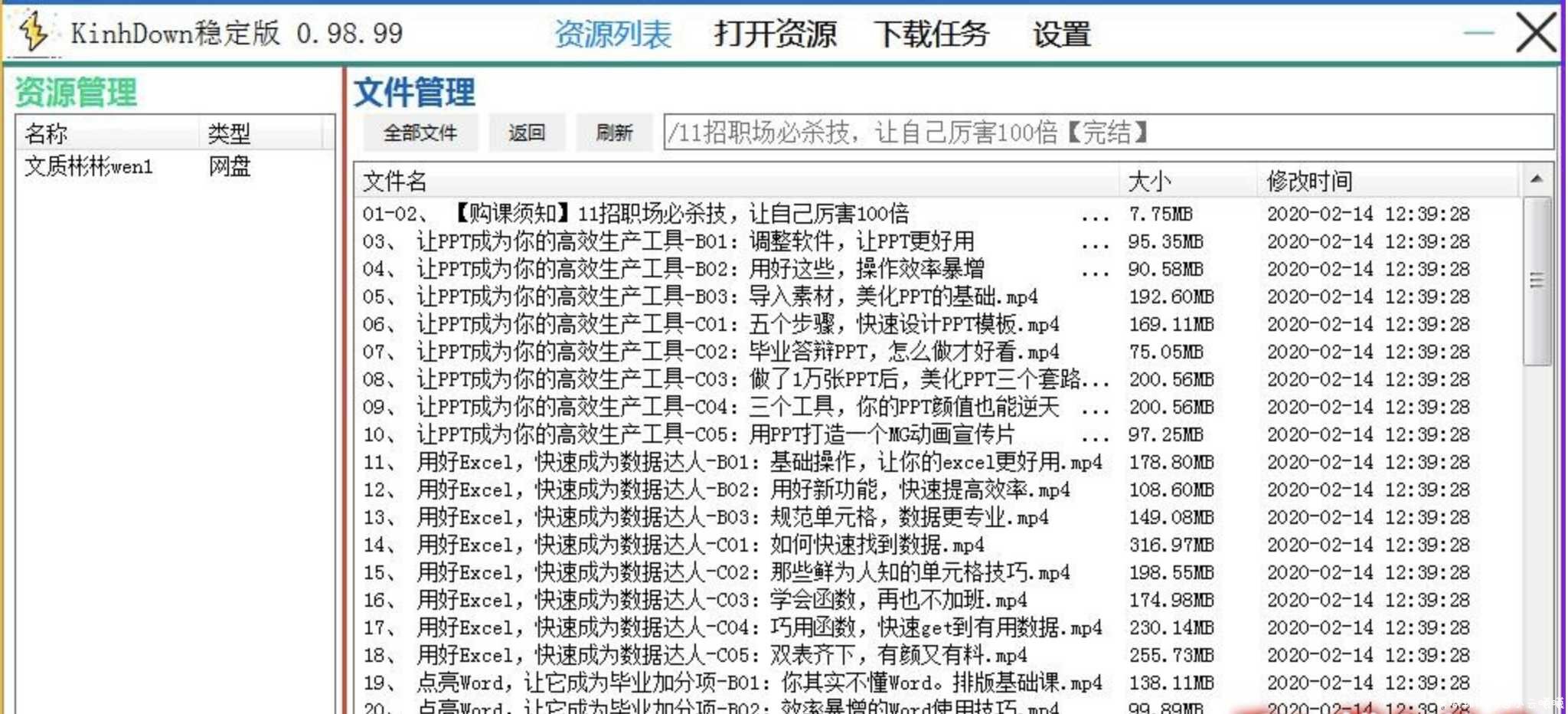1568x714 pixels.
Task: Select file 18、C05：双表齐下，有颜又有料.mp4
Action: (938, 655)
